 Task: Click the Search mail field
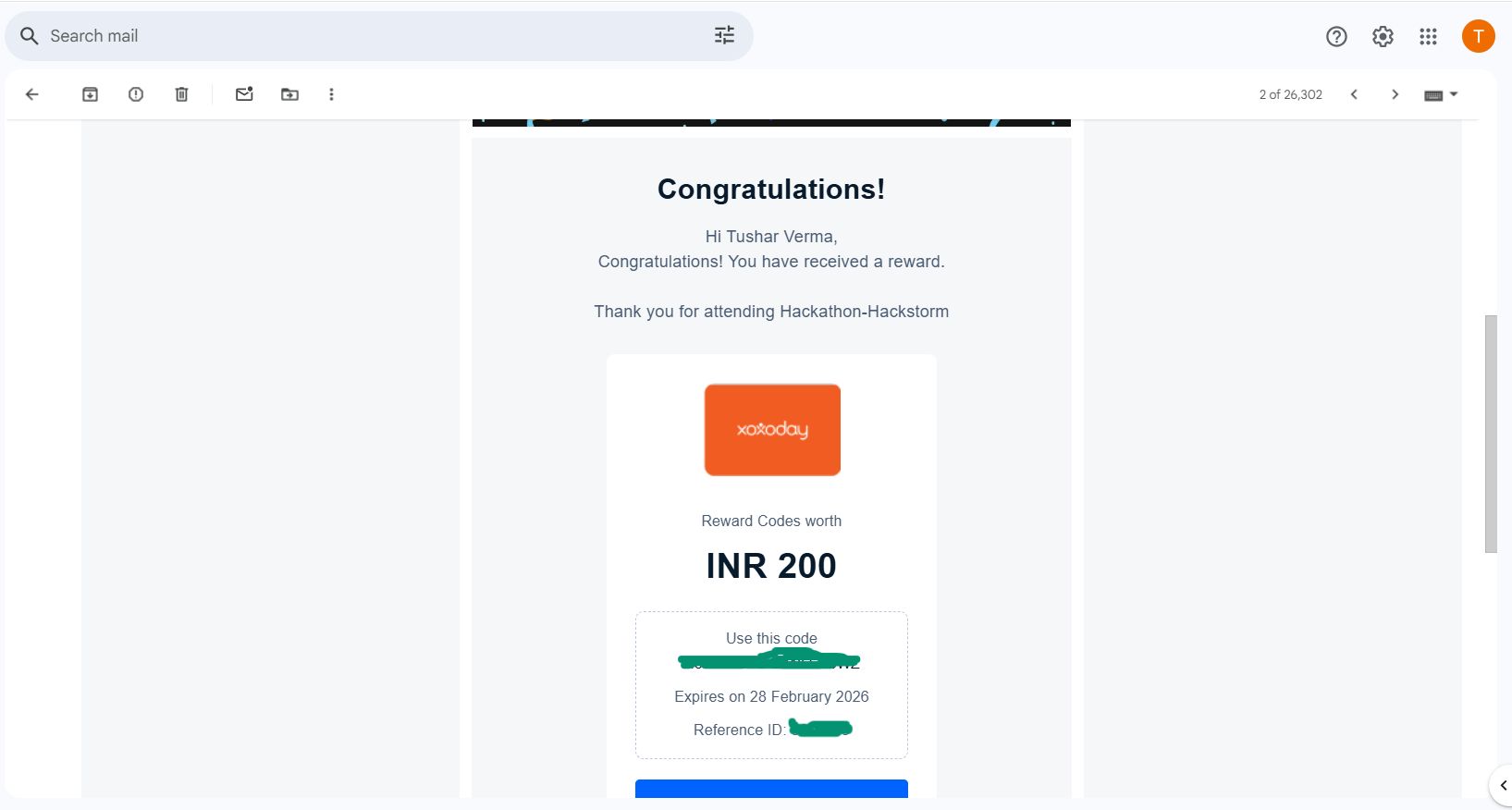tap(370, 36)
